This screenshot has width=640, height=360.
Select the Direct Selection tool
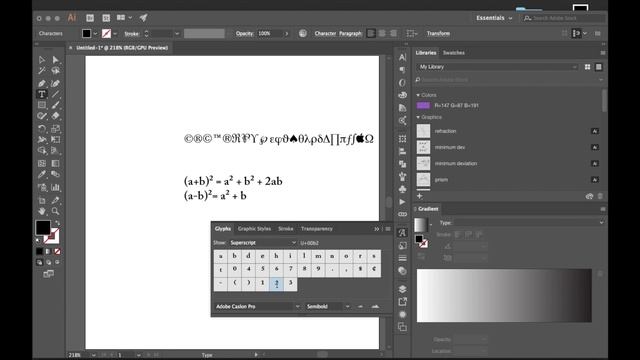(56, 60)
